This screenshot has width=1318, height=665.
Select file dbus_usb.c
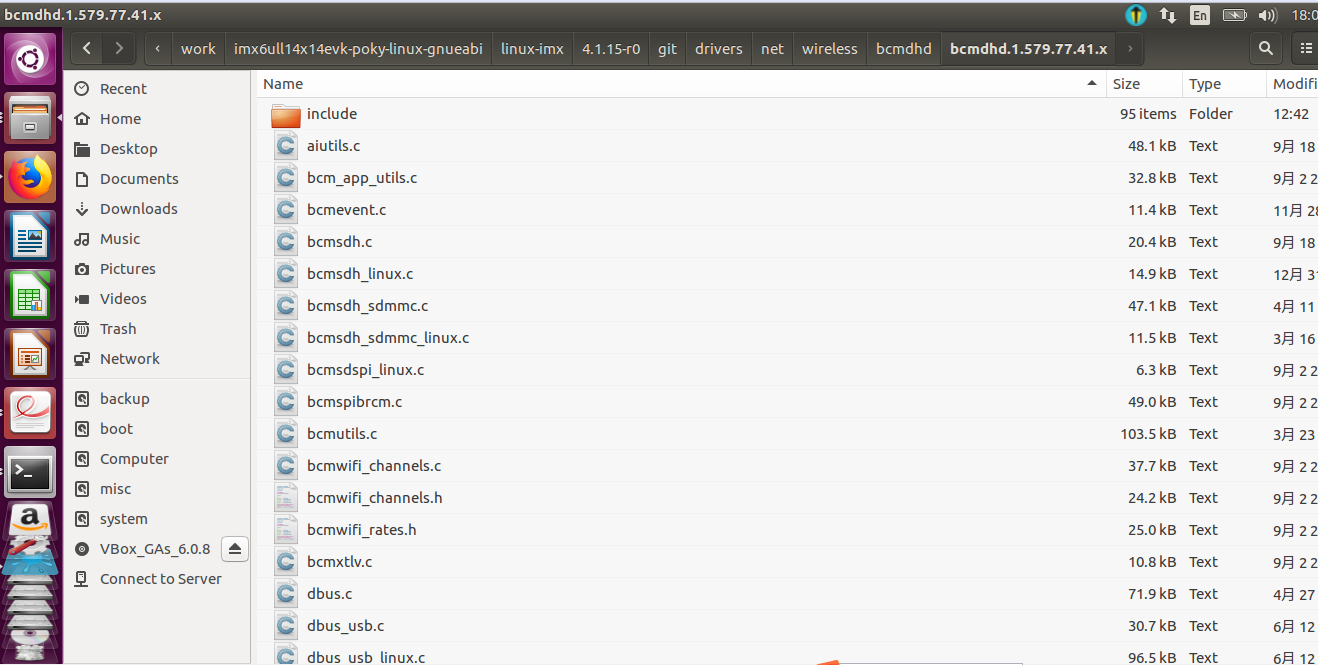345,626
